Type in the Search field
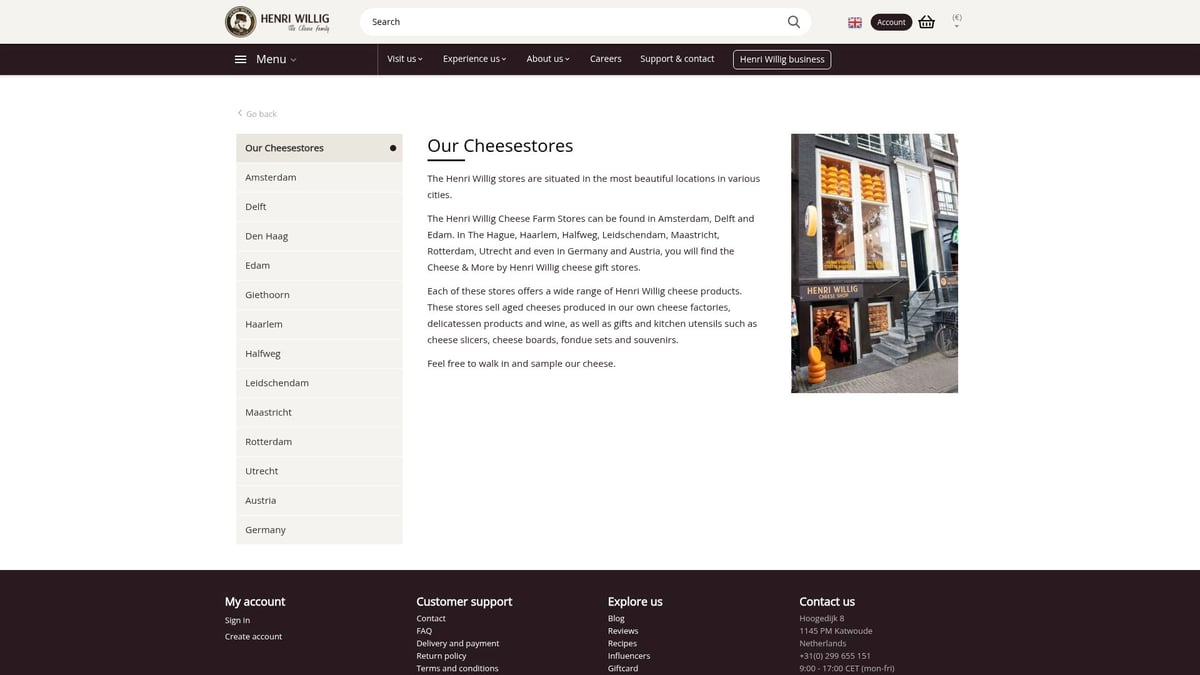The image size is (1200, 675). pyautogui.click(x=570, y=22)
